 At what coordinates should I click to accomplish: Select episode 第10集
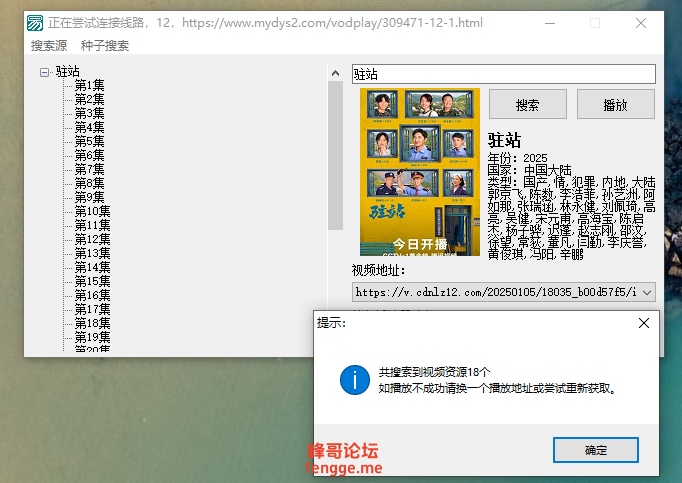(x=92, y=211)
